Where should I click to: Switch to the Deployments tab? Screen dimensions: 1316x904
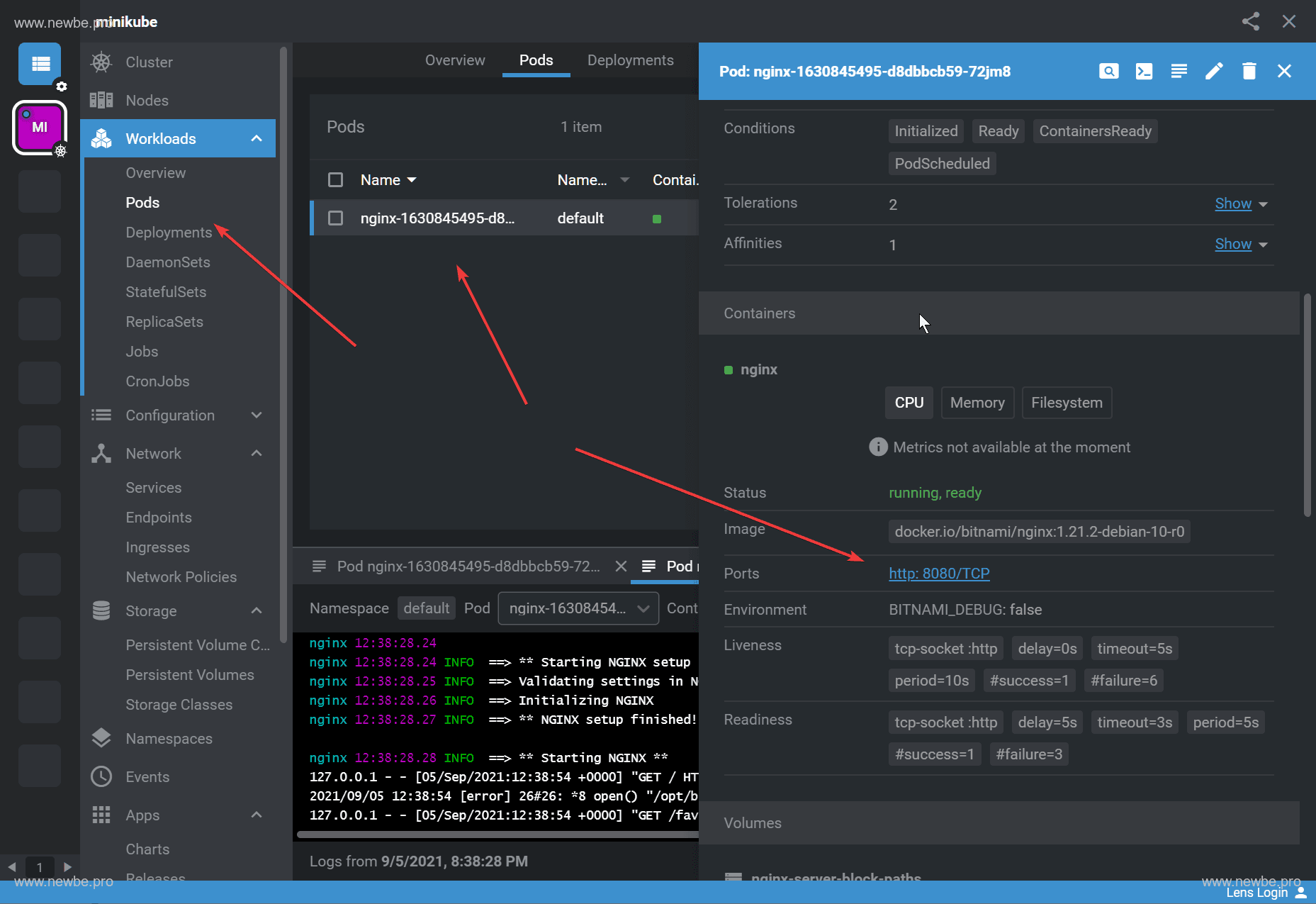click(x=629, y=60)
